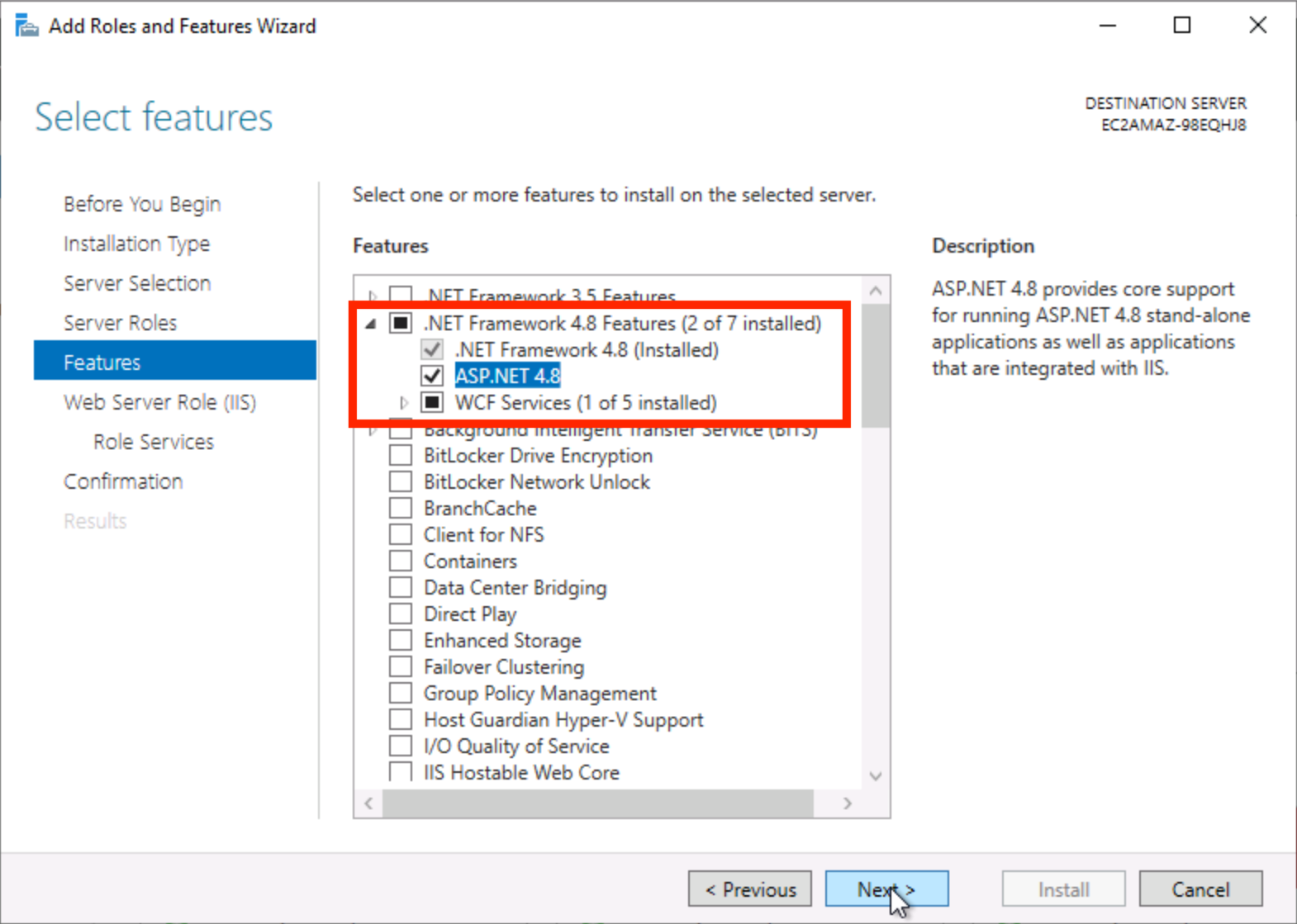Select the Features step in sidebar

[175, 361]
